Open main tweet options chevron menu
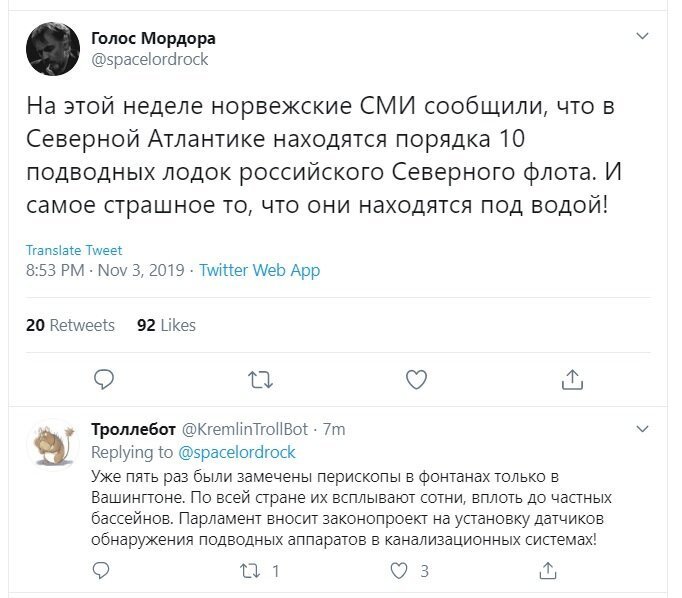 click(x=642, y=36)
